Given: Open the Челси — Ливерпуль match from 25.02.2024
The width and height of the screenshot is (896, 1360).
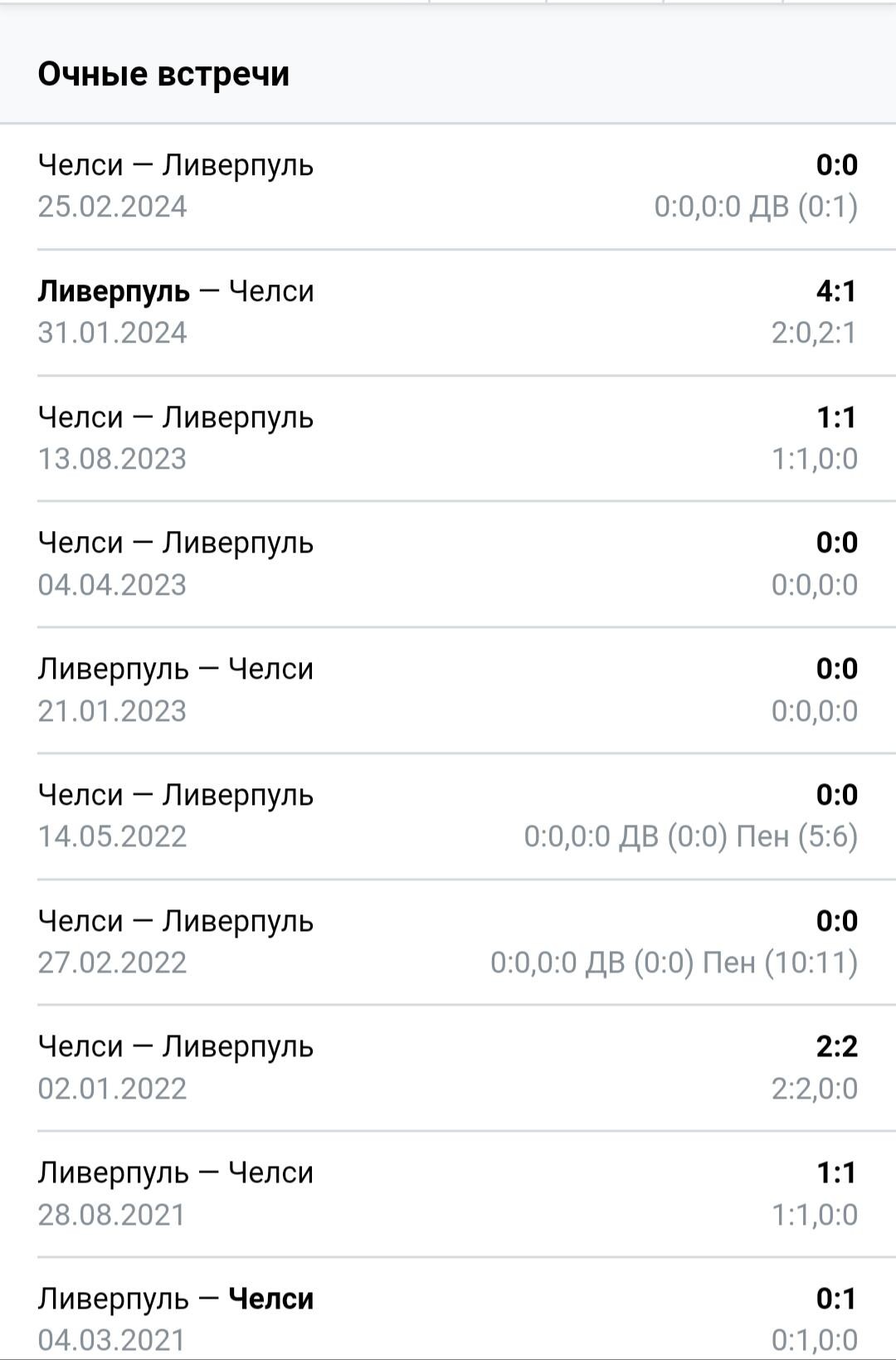Looking at the screenshot, I should point(448,186).
